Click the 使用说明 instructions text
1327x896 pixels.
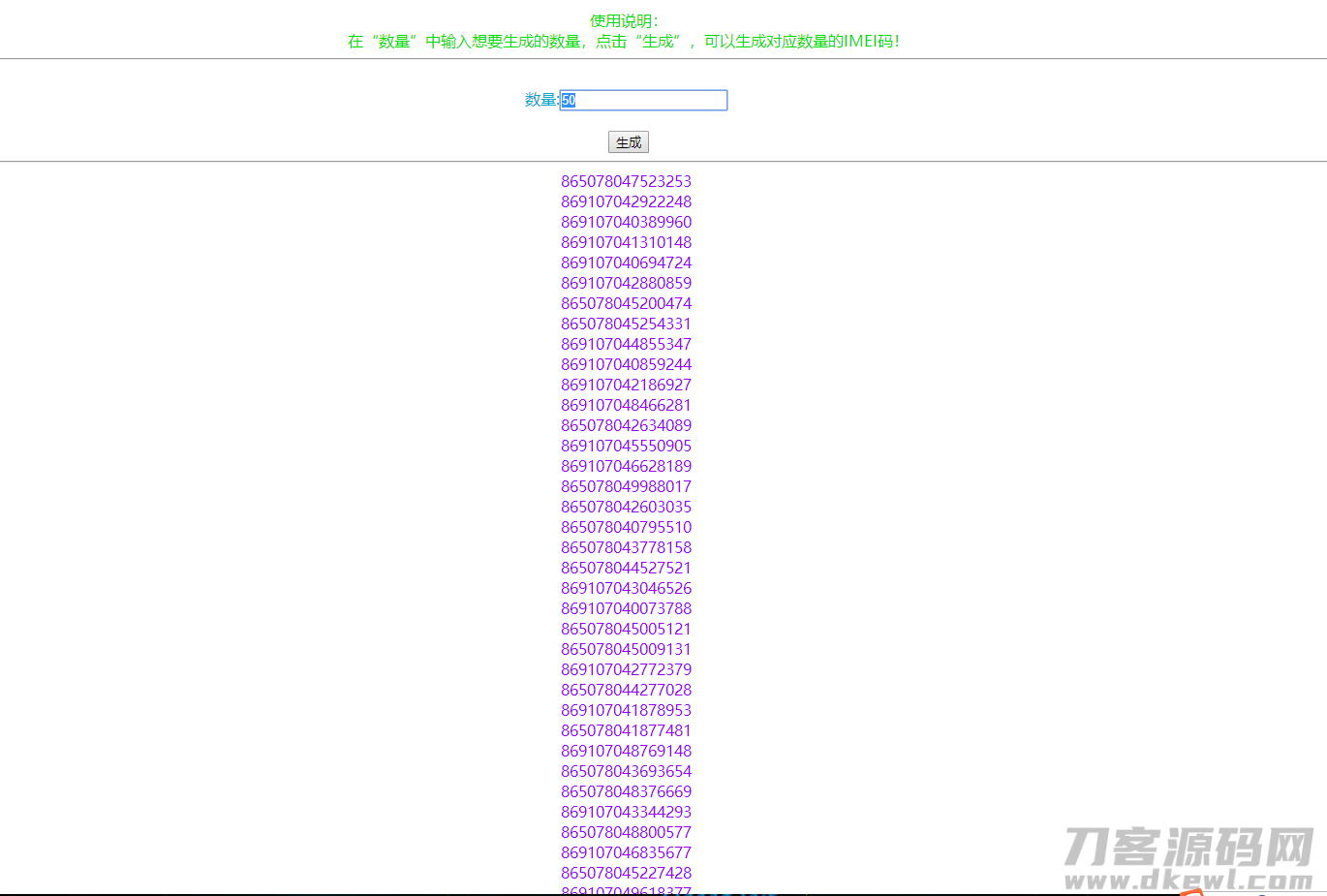625,18
